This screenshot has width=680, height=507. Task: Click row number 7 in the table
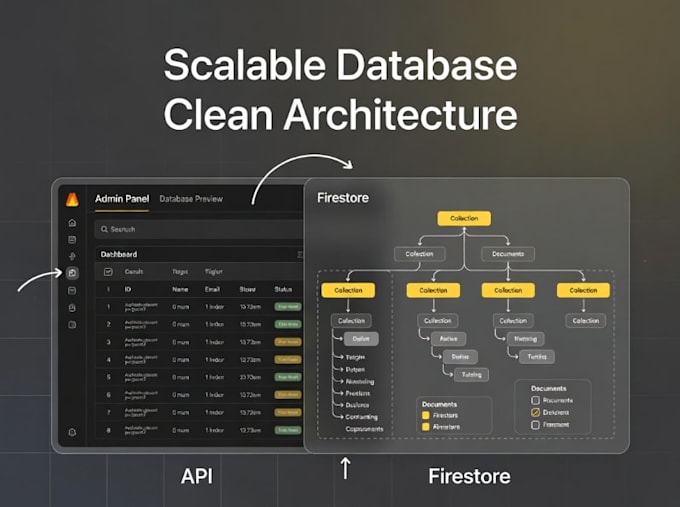point(108,412)
